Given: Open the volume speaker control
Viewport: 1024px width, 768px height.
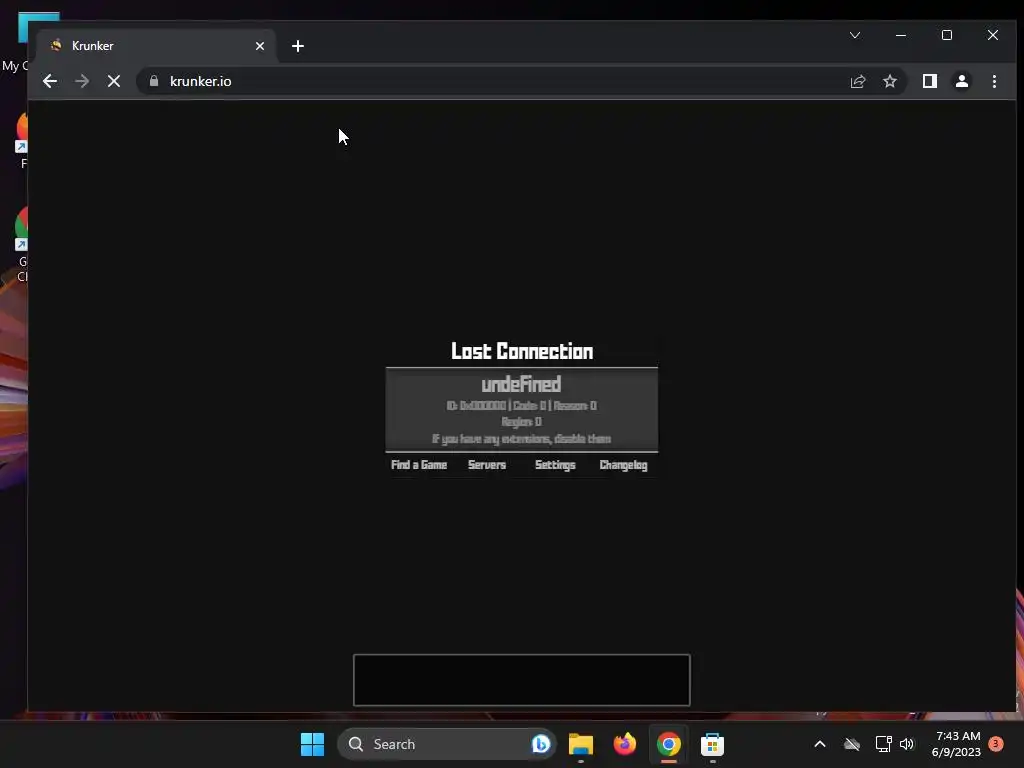Looking at the screenshot, I should pos(906,744).
